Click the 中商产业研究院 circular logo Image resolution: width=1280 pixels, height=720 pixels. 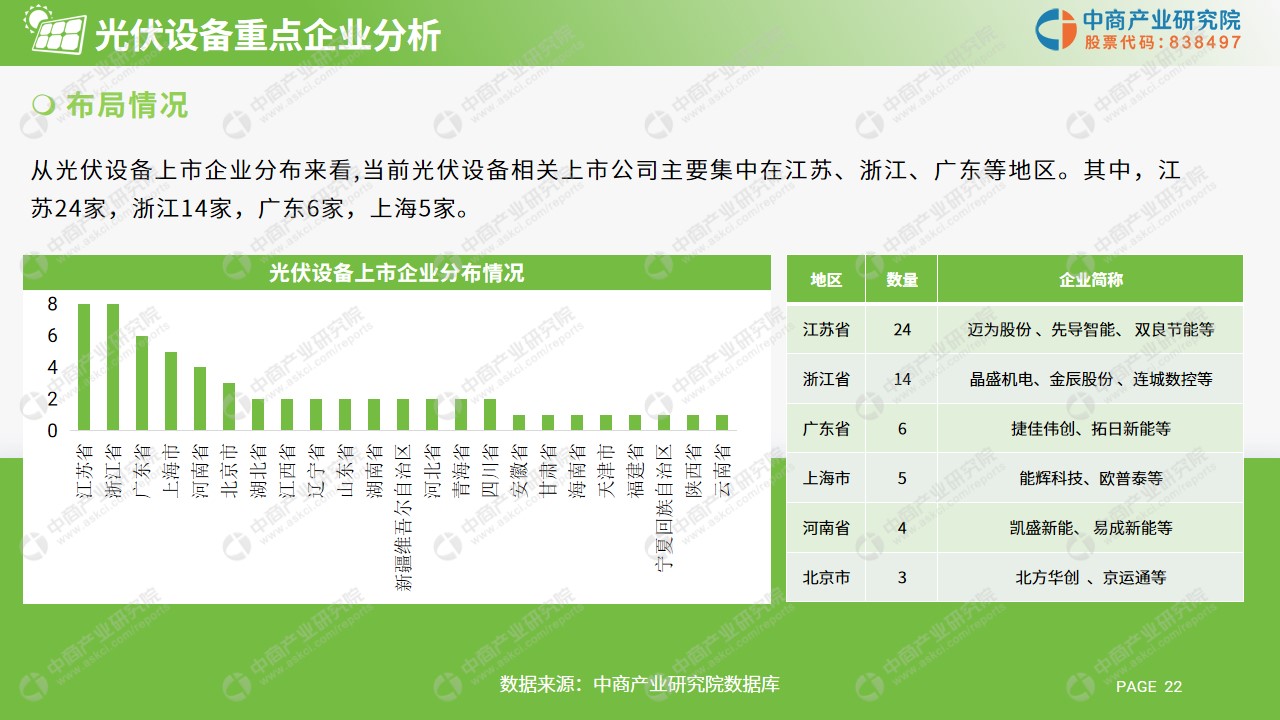pyautogui.click(x=1055, y=29)
